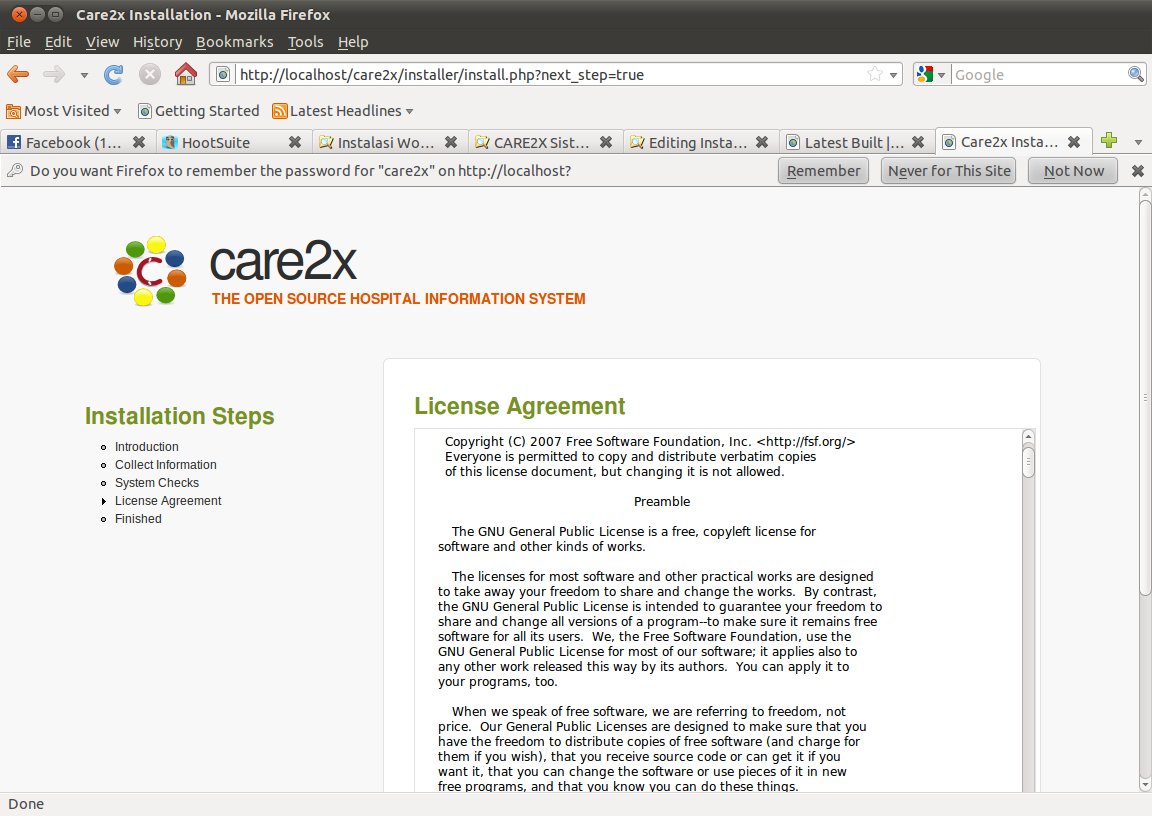Open the Latest Headlines feed dropdown
The width and height of the screenshot is (1152, 816).
tap(342, 111)
